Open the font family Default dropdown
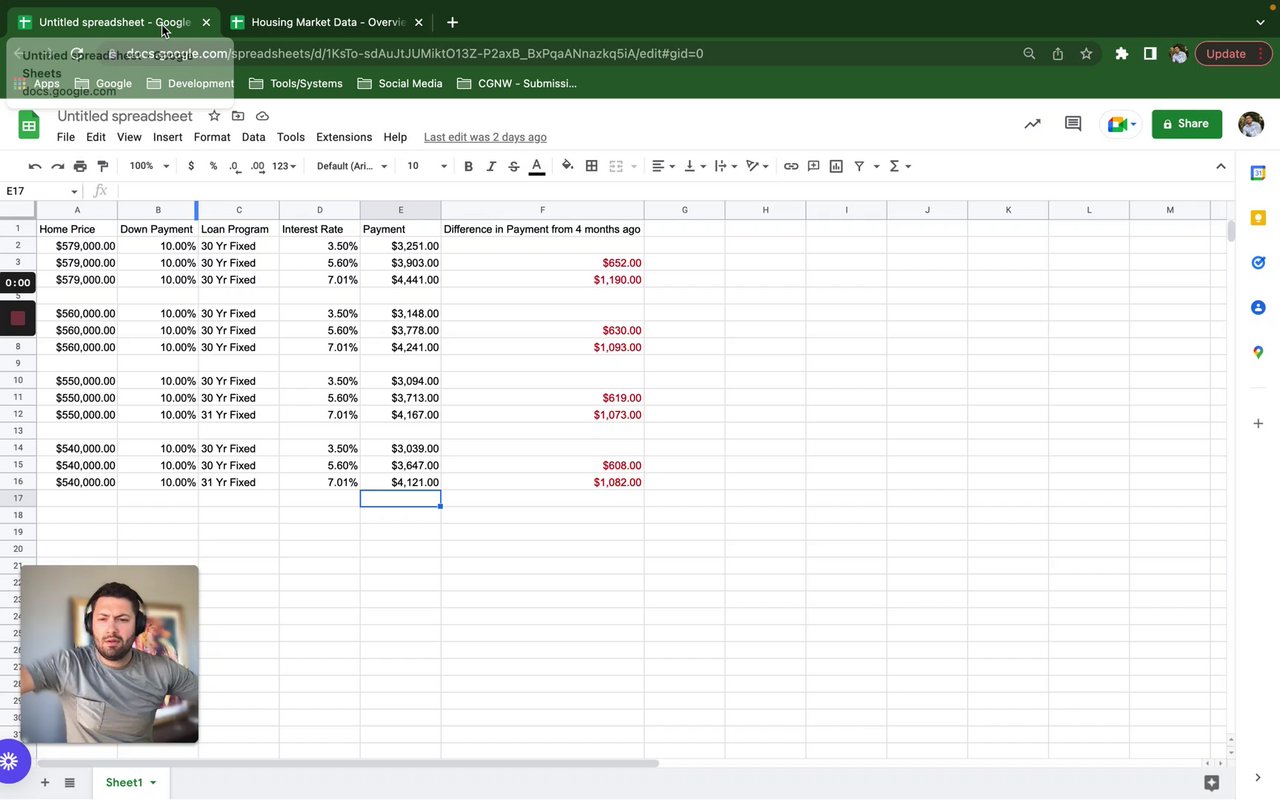 tap(351, 166)
